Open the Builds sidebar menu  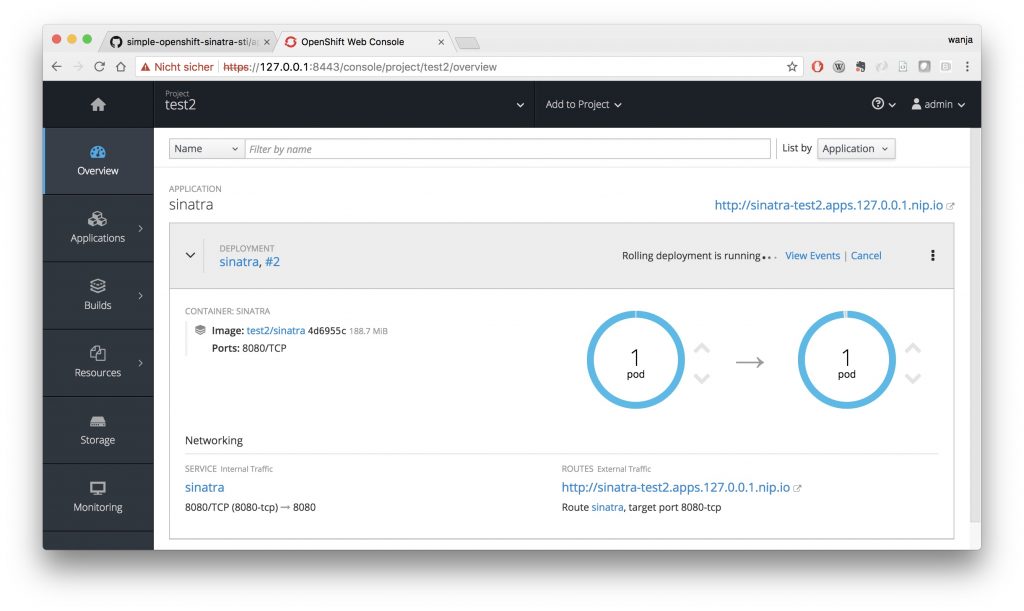click(x=98, y=295)
